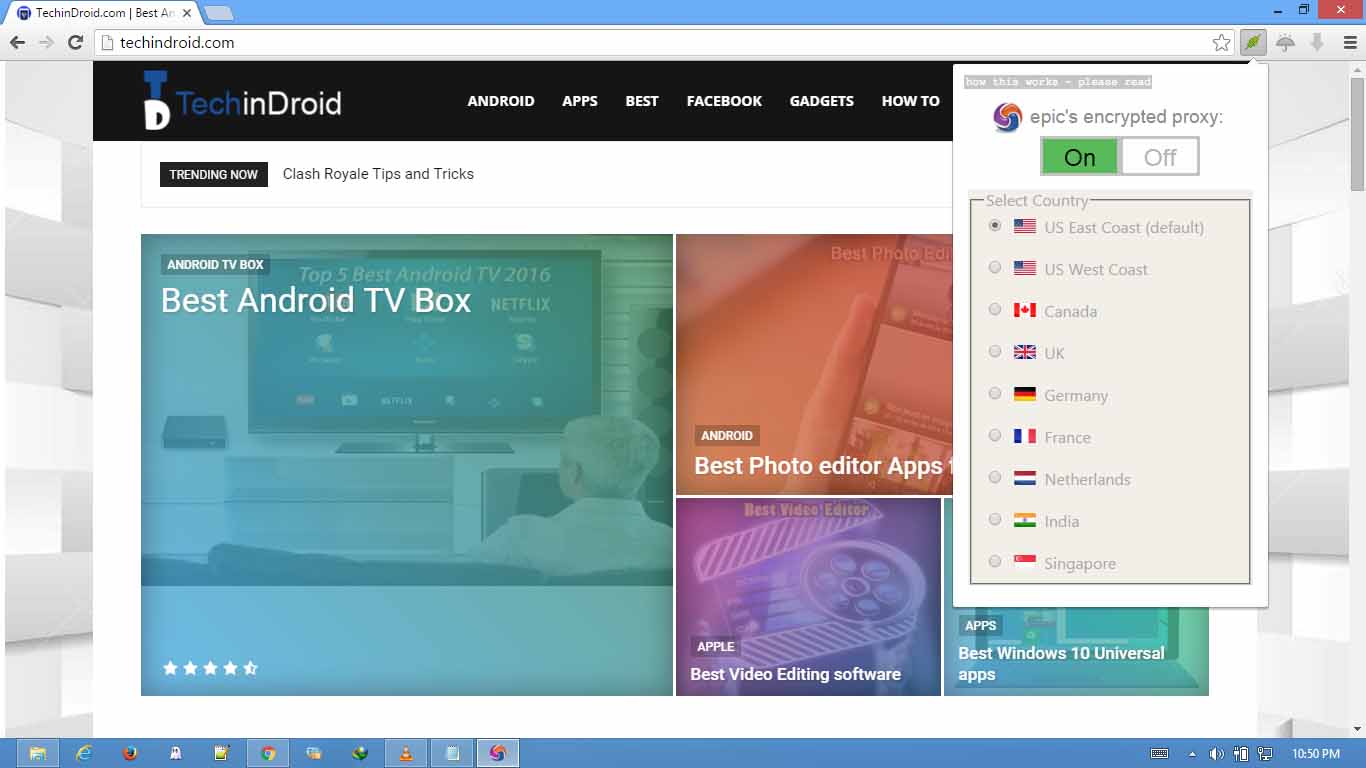Click the address bar showing techindroid.com
The height and width of the screenshot is (768, 1366).
click(x=652, y=42)
